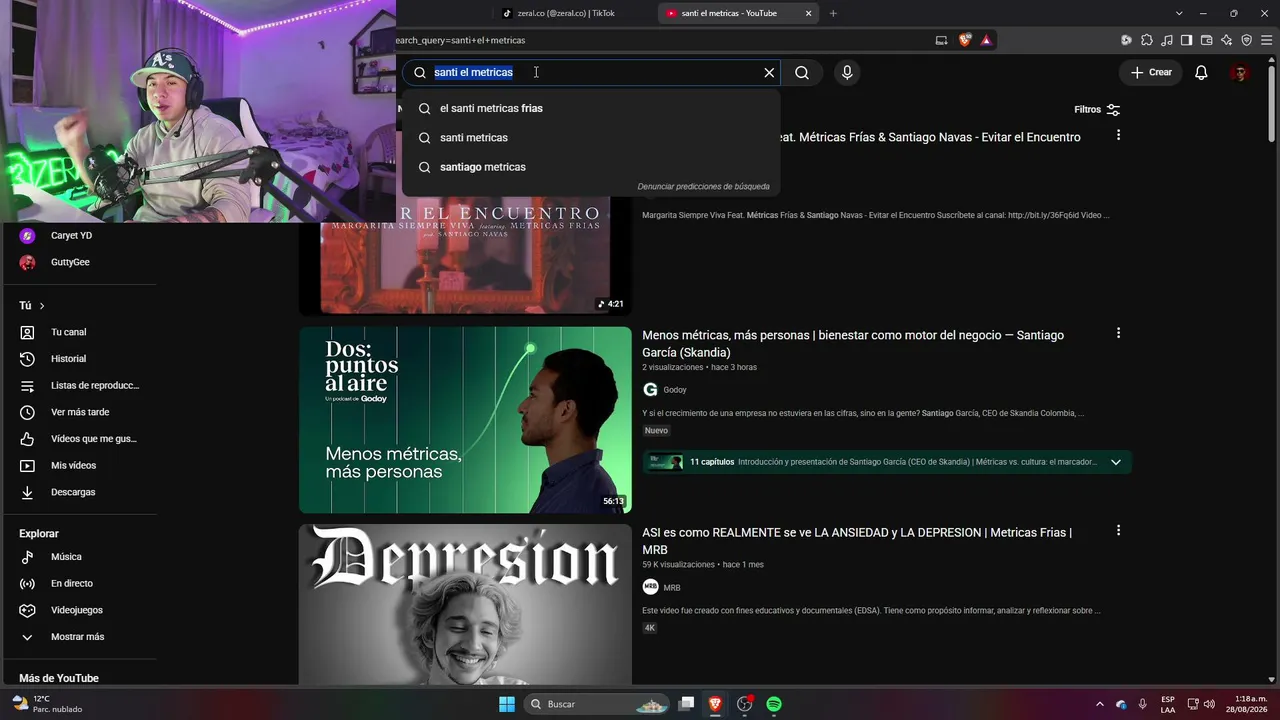Open Task View on the taskbar
Image resolution: width=1280 pixels, height=720 pixels.
(686, 704)
